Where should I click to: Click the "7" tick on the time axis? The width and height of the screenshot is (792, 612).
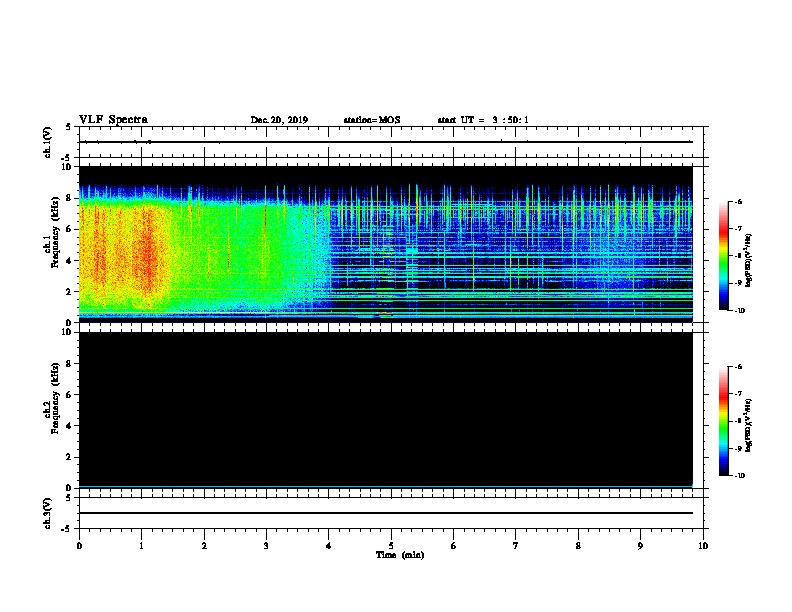point(516,546)
